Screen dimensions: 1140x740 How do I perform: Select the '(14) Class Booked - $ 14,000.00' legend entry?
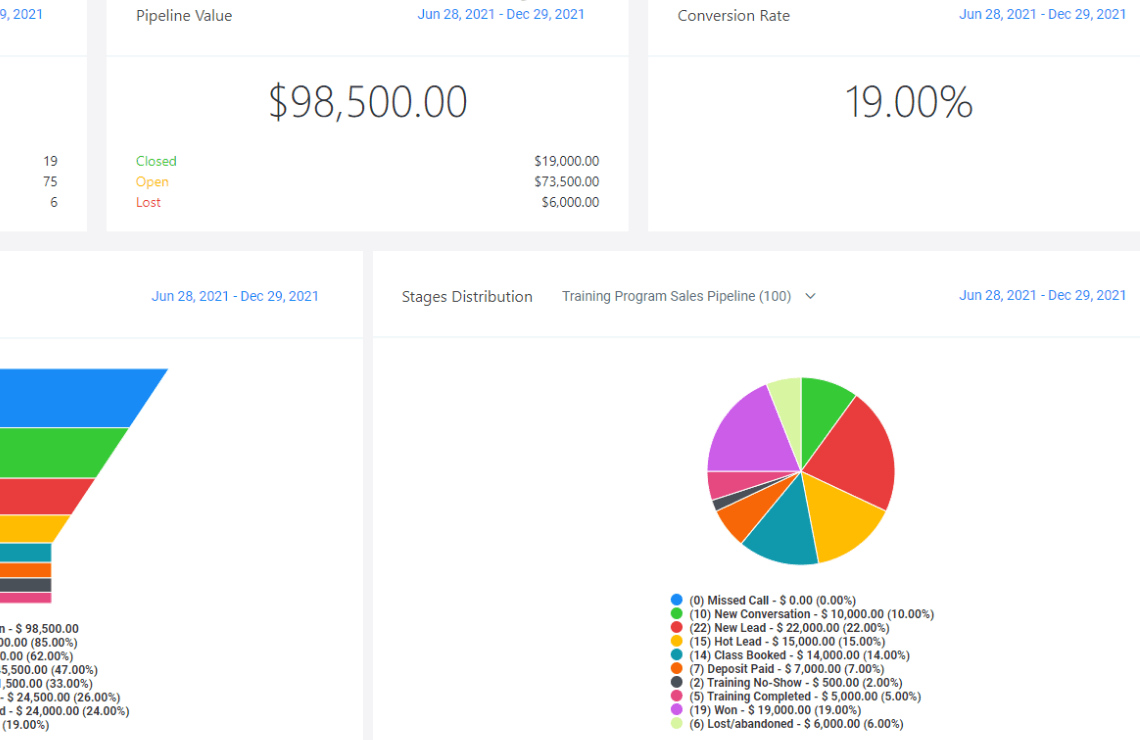click(x=799, y=656)
